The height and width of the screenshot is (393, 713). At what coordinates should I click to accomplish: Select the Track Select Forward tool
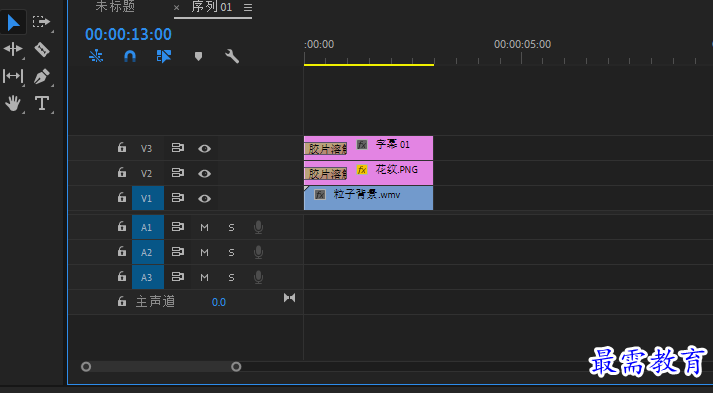coord(41,22)
